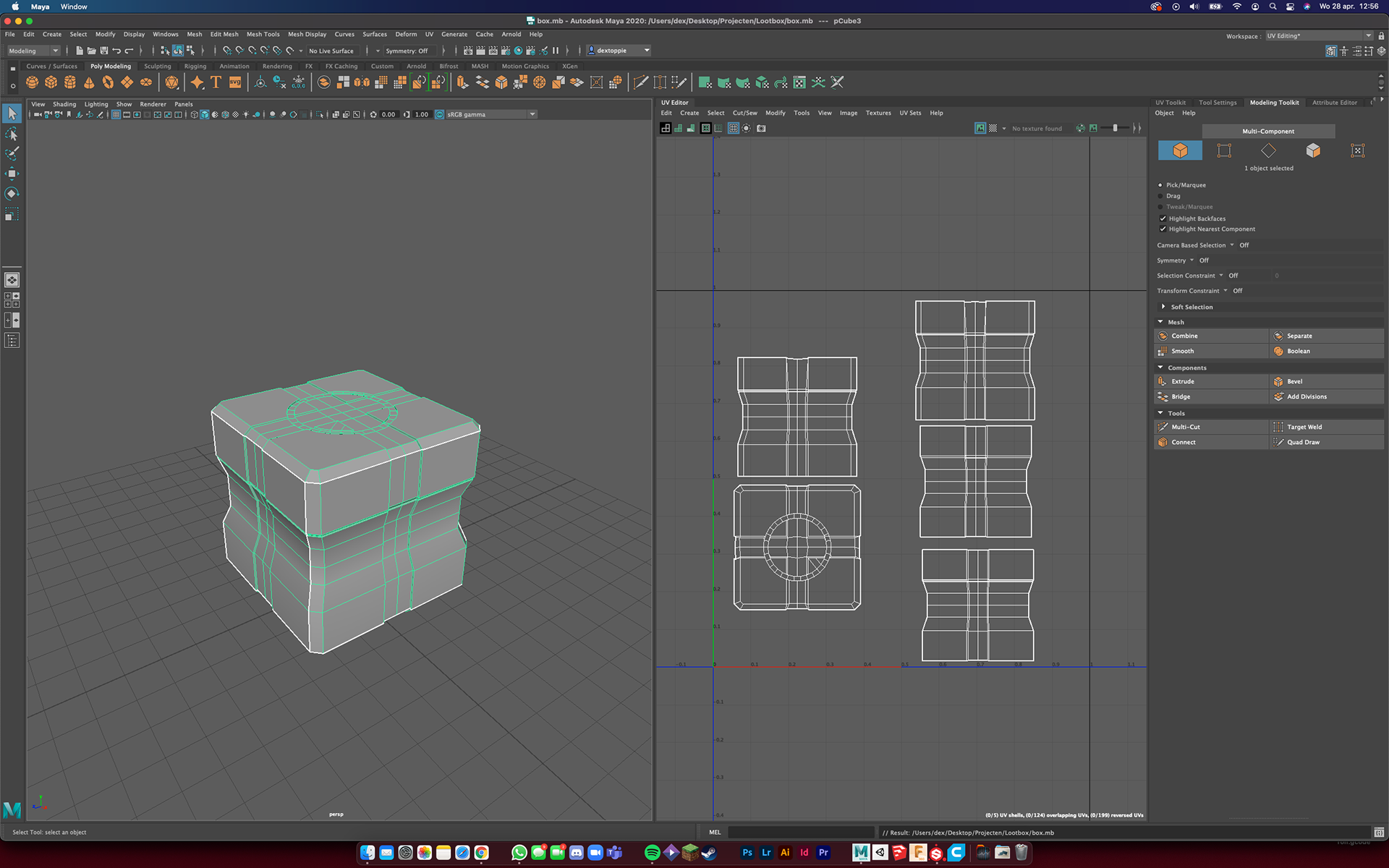Open the Modeling menu set dropdown
Image resolution: width=1389 pixels, height=868 pixels.
(34, 51)
